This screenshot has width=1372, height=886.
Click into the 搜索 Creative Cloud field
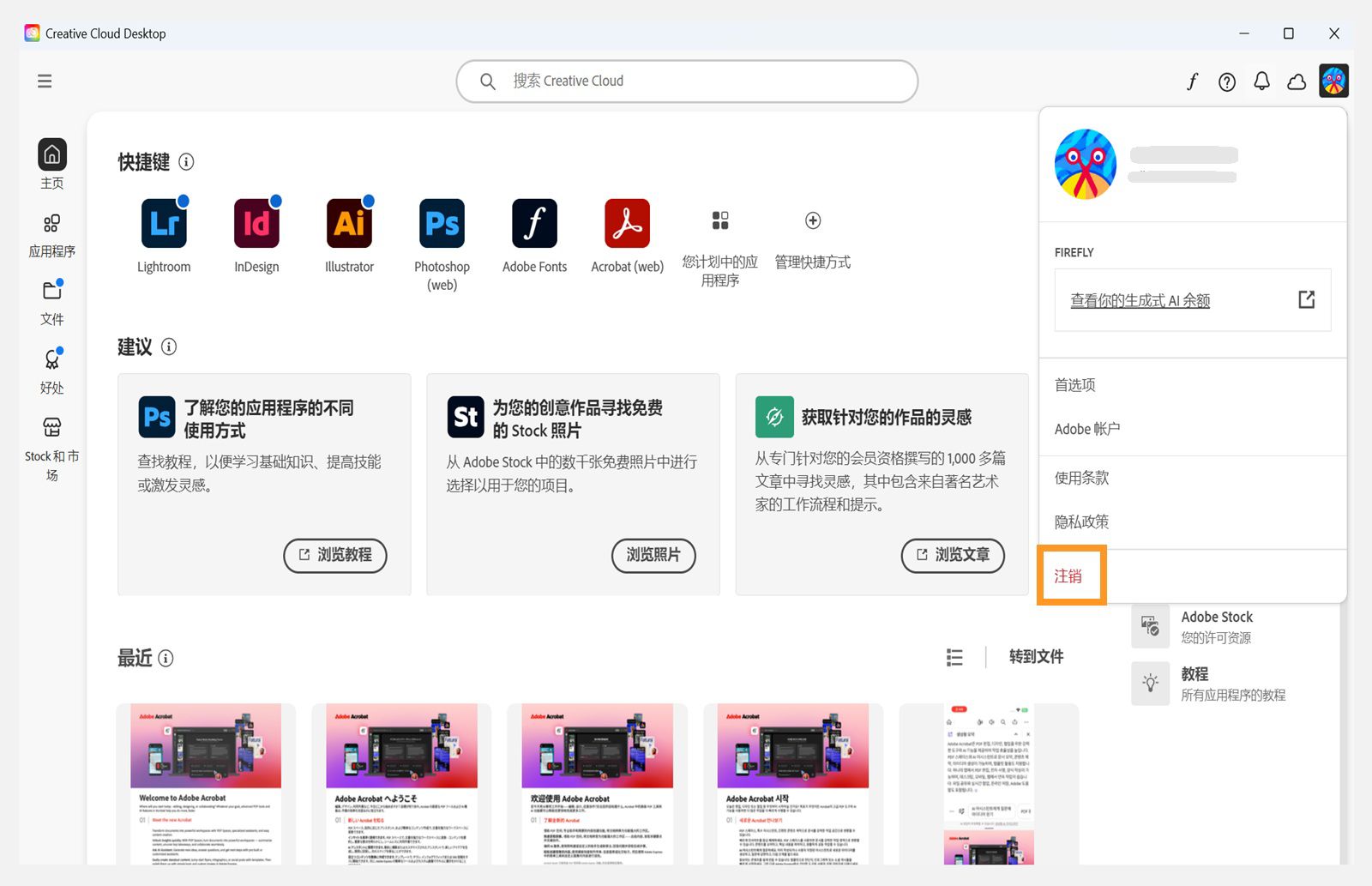687,81
